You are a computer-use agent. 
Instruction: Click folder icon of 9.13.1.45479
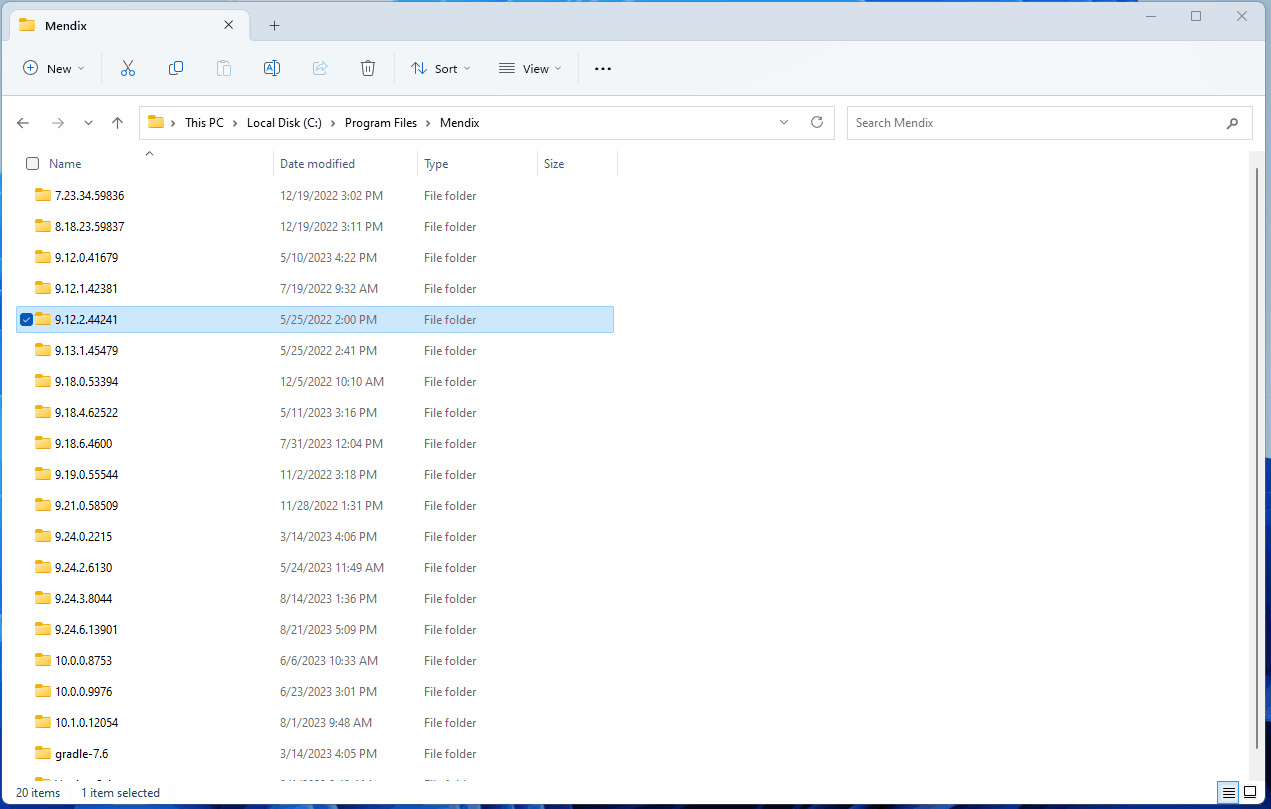pyautogui.click(x=42, y=350)
